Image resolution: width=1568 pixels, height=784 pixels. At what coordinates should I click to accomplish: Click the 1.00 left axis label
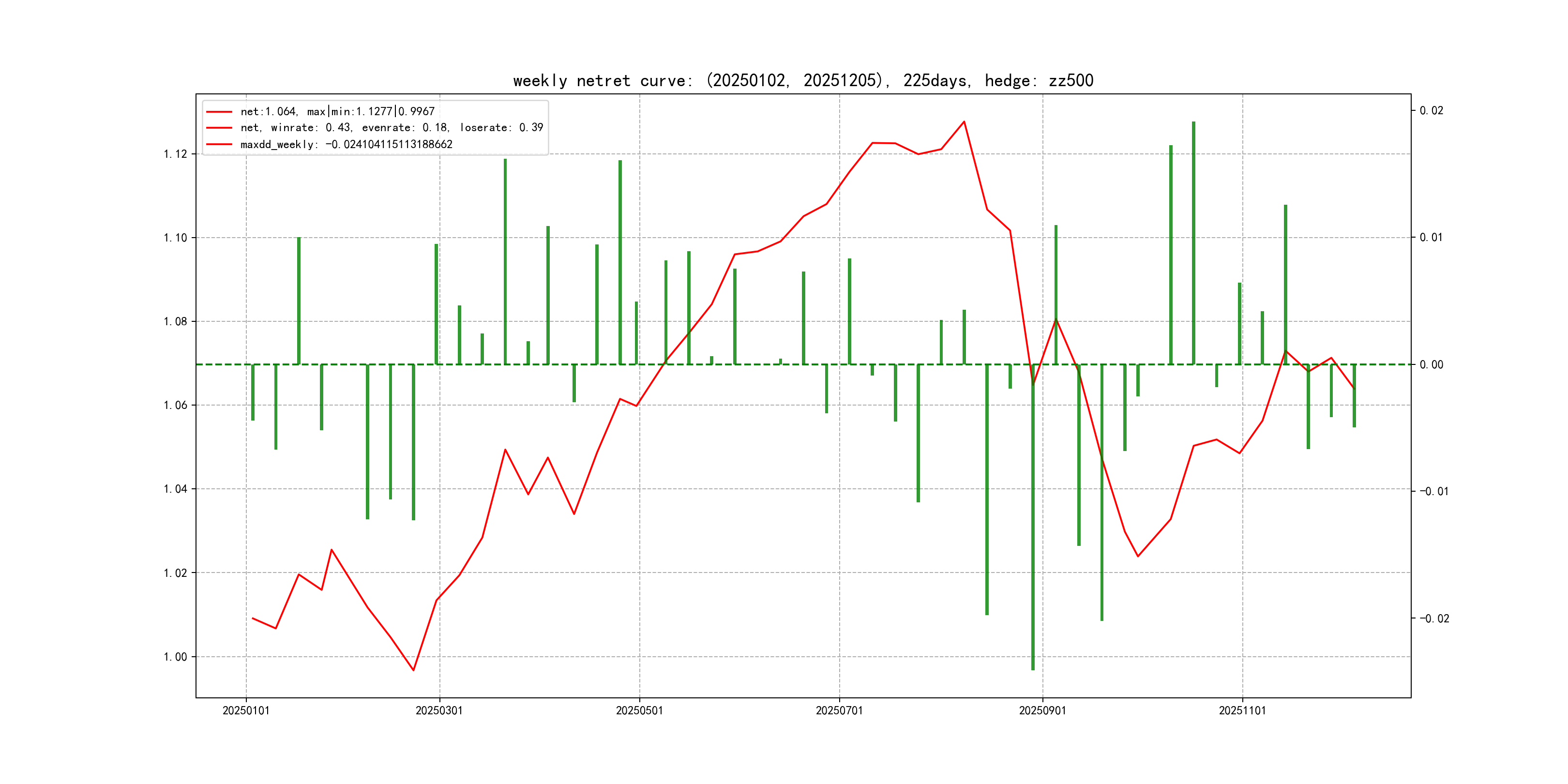coord(175,657)
